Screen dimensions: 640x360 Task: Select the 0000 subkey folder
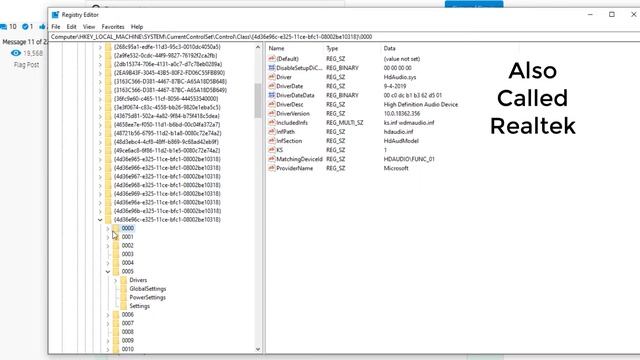point(127,228)
